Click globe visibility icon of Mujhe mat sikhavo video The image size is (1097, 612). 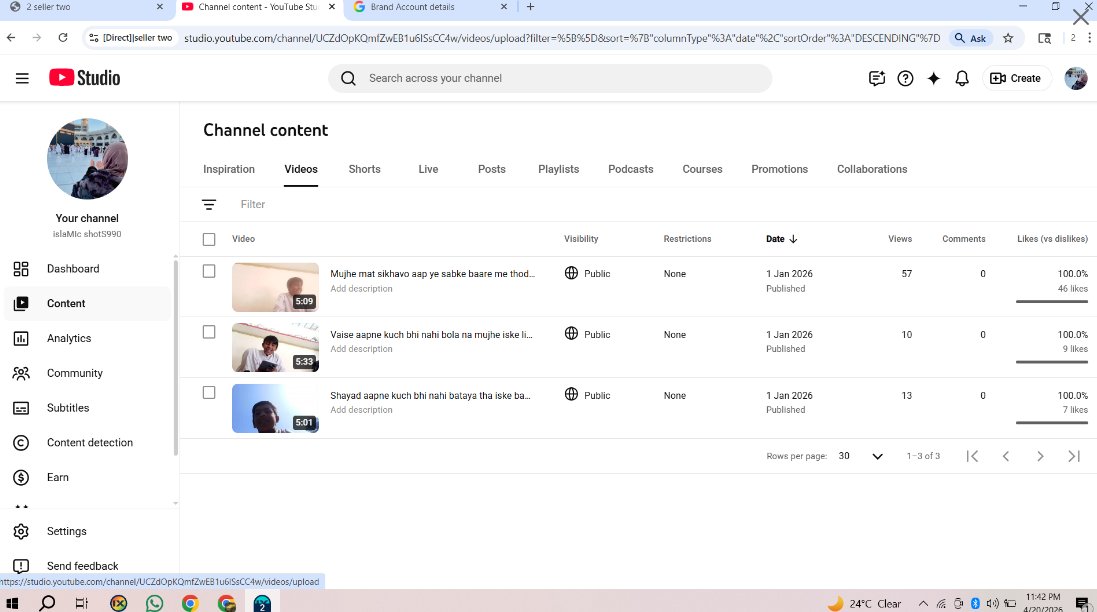572,273
